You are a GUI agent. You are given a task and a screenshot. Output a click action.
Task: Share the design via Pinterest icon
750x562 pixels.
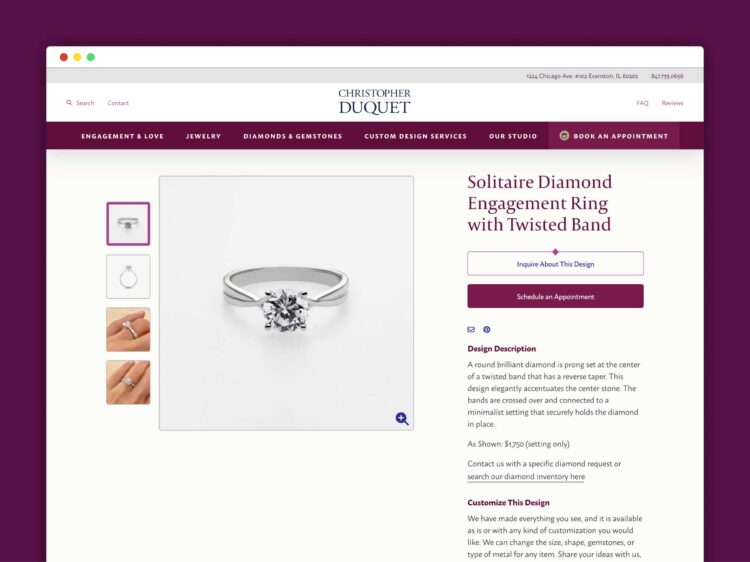pos(486,330)
